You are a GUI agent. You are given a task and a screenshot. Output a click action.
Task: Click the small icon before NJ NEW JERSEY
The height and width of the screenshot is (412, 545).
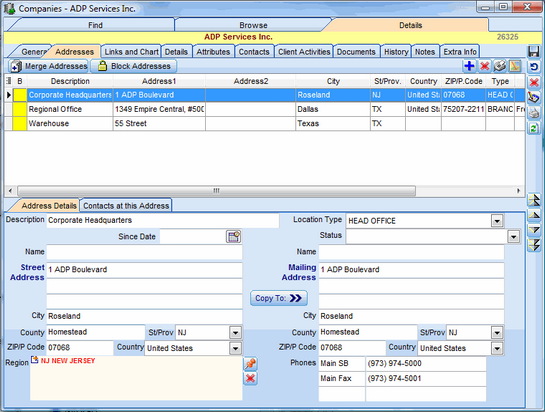(x=34, y=360)
